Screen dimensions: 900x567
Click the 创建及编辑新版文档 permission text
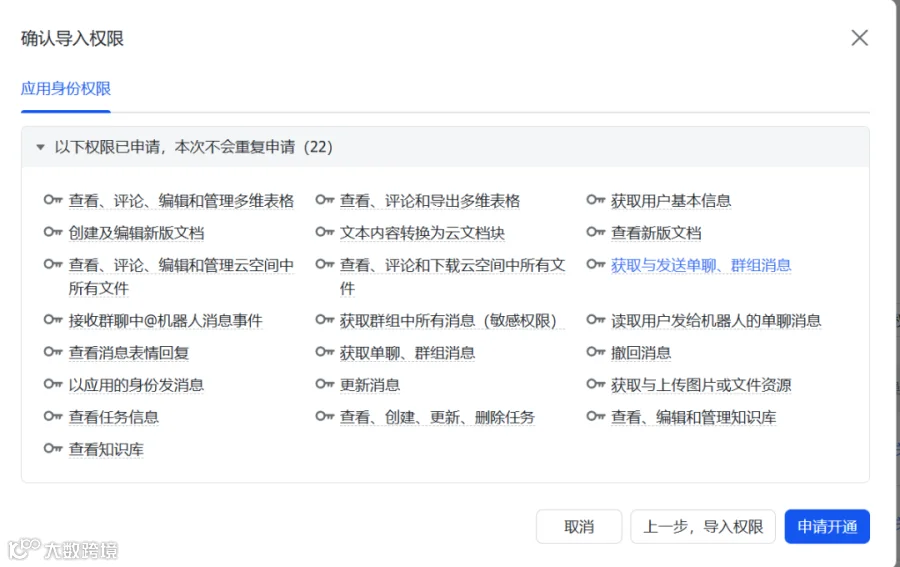point(136,233)
